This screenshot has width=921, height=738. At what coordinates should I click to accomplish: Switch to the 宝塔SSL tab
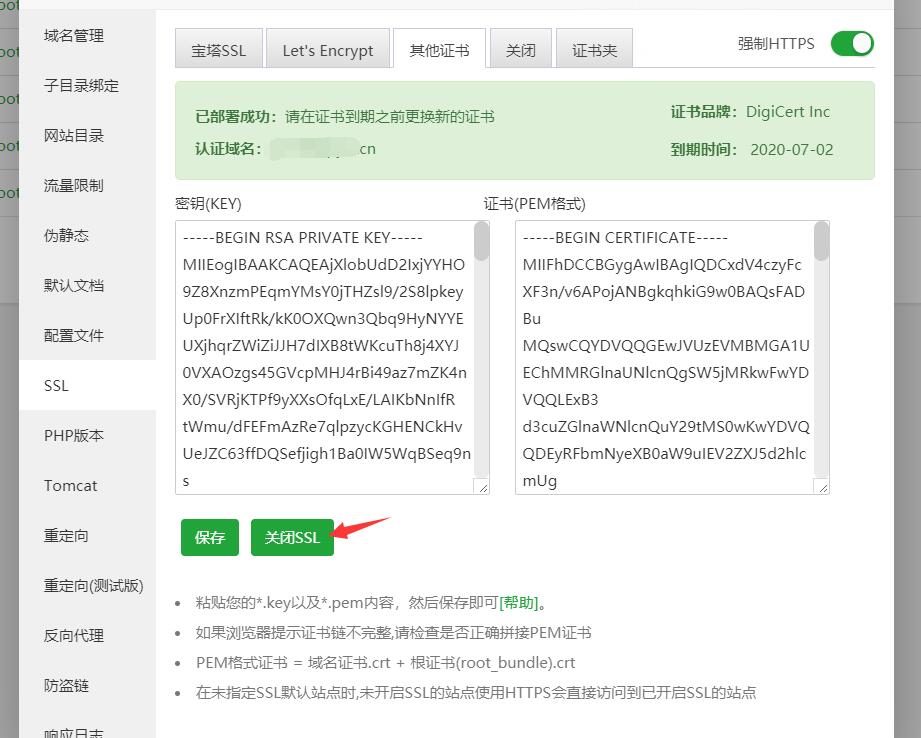coord(218,47)
